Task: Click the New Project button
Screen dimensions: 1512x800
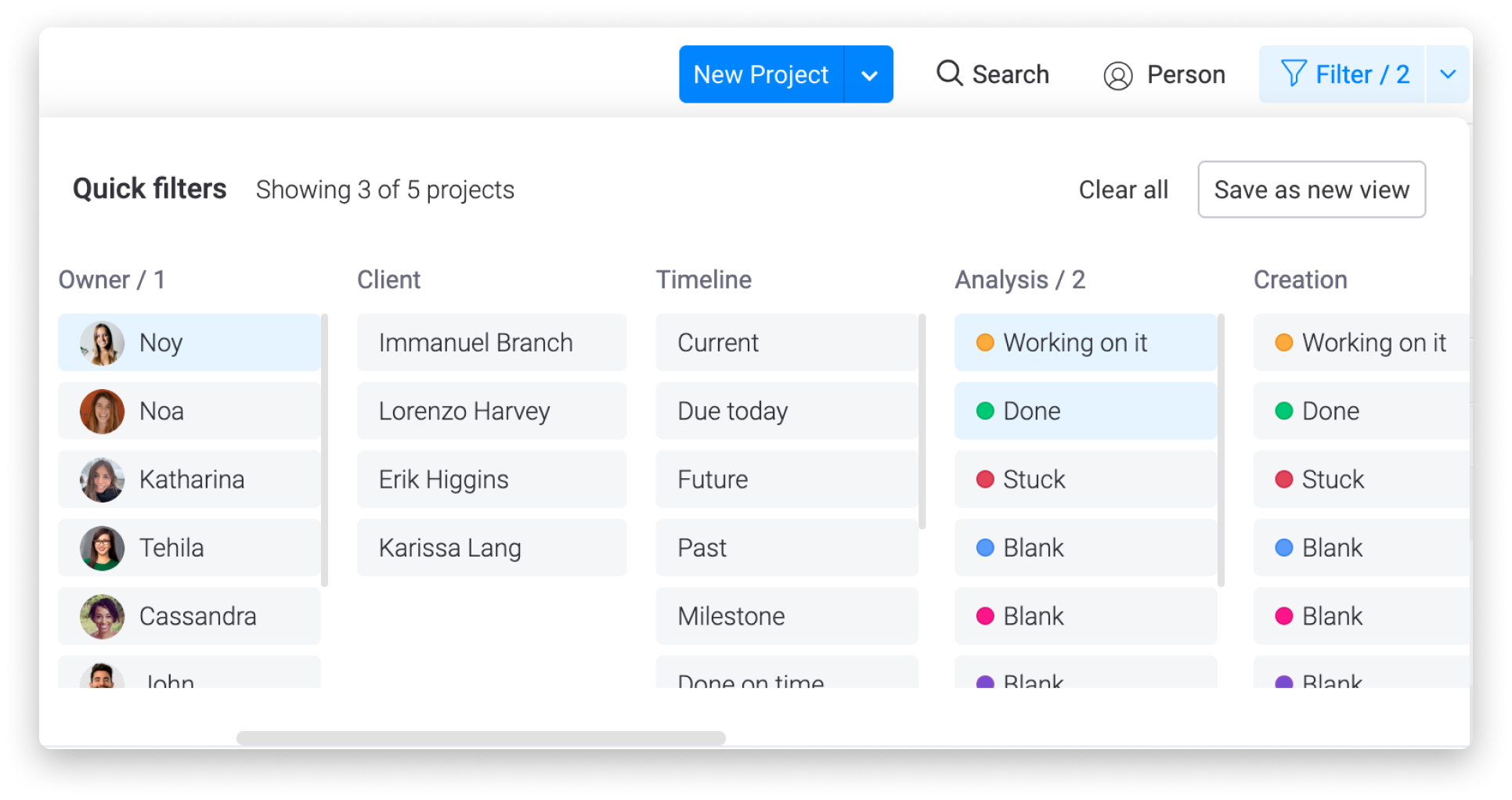Action: coord(761,74)
